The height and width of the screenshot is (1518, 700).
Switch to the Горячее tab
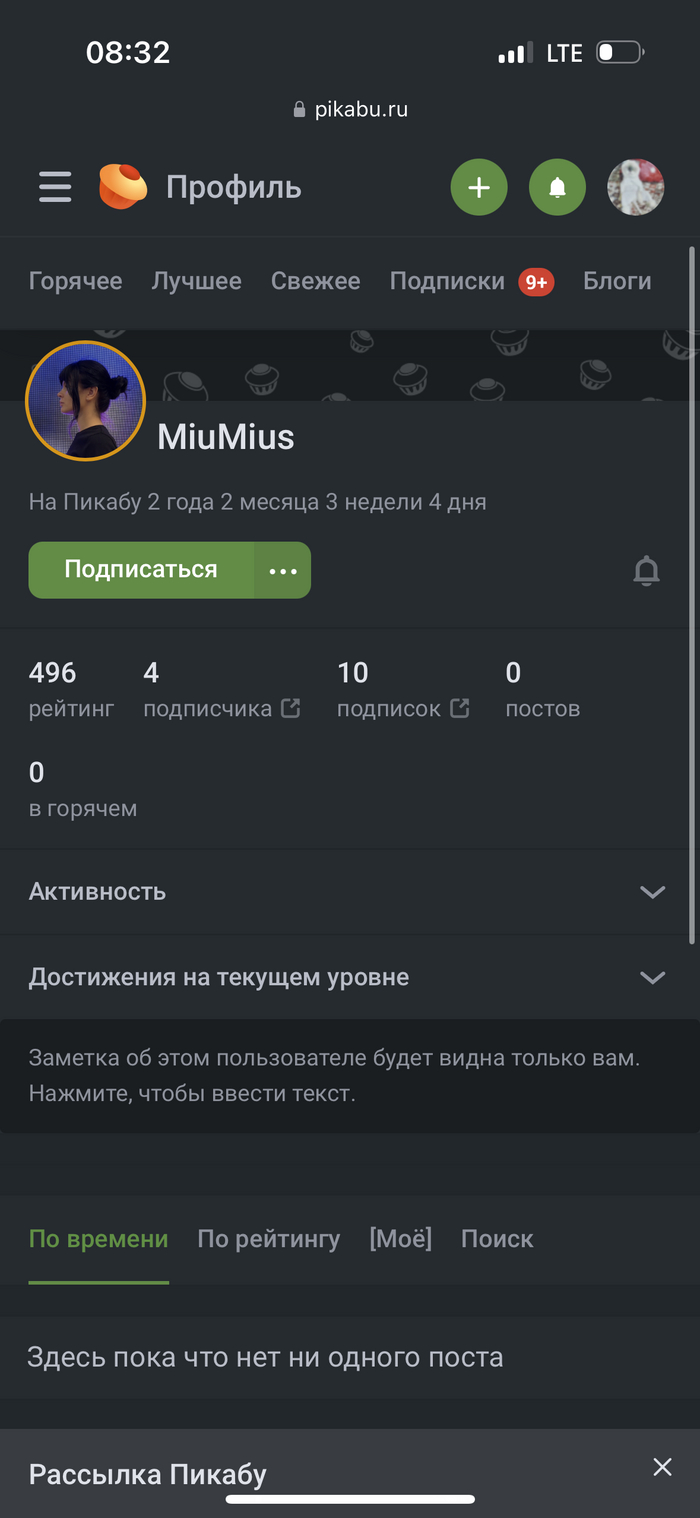coord(75,281)
